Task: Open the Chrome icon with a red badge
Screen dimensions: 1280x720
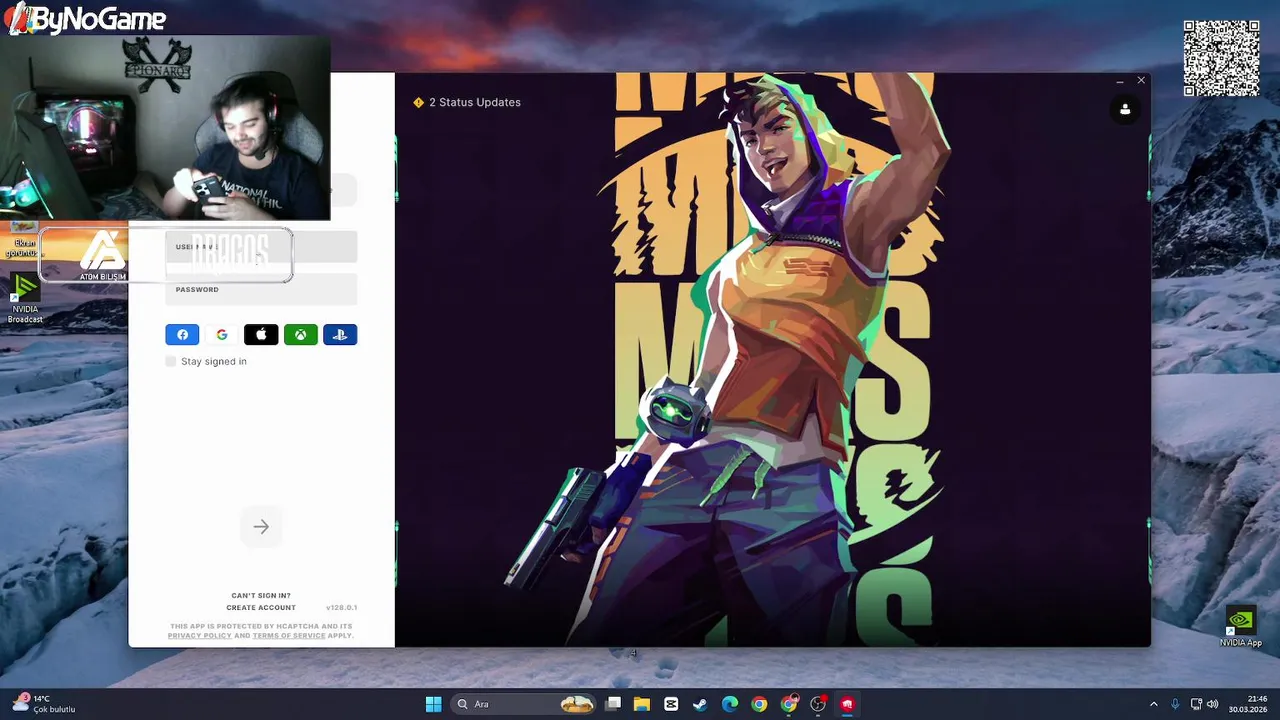Action: click(789, 704)
